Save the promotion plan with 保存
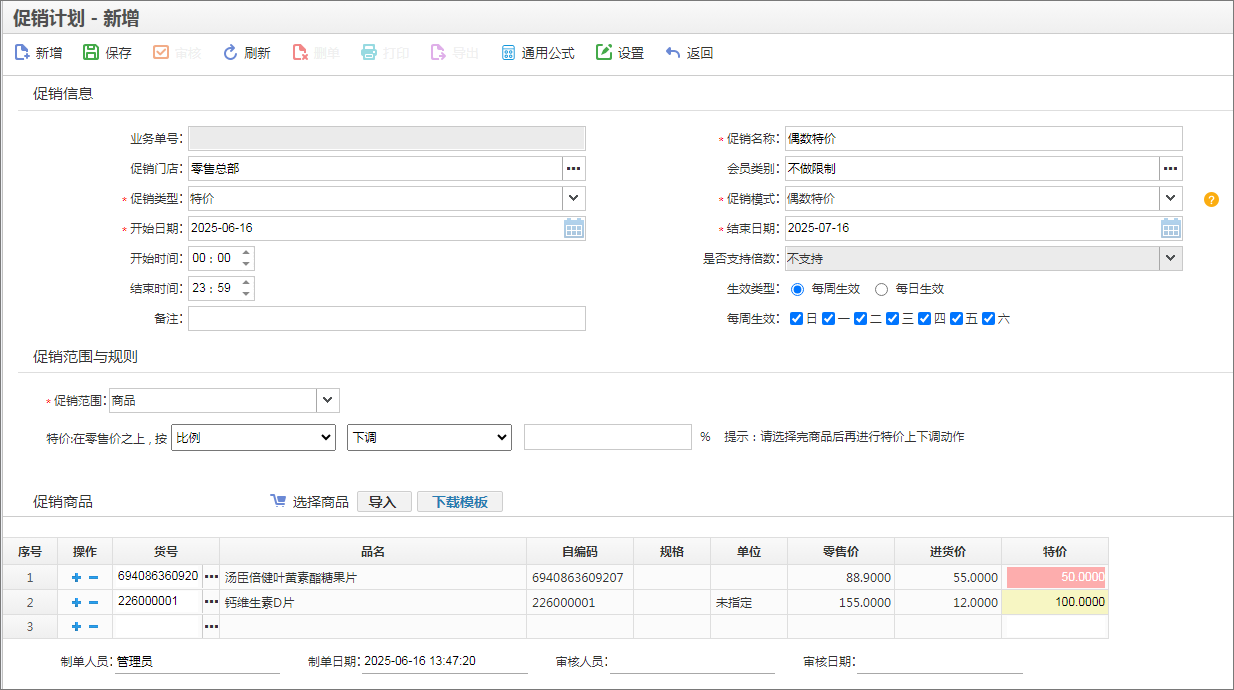This screenshot has height=690, width=1234. [107, 53]
